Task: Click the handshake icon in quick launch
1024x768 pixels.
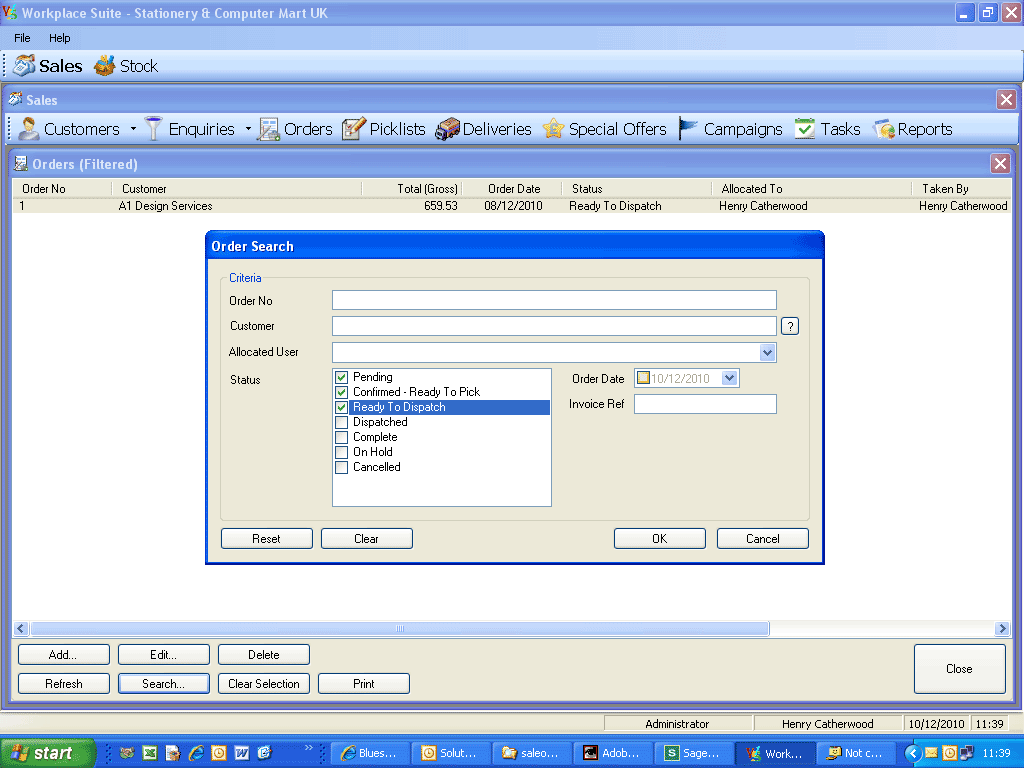Action: coord(127,753)
